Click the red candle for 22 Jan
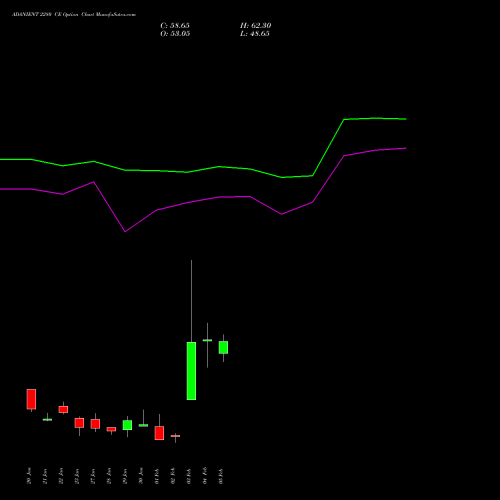This screenshot has width=500, height=500. coord(63,409)
